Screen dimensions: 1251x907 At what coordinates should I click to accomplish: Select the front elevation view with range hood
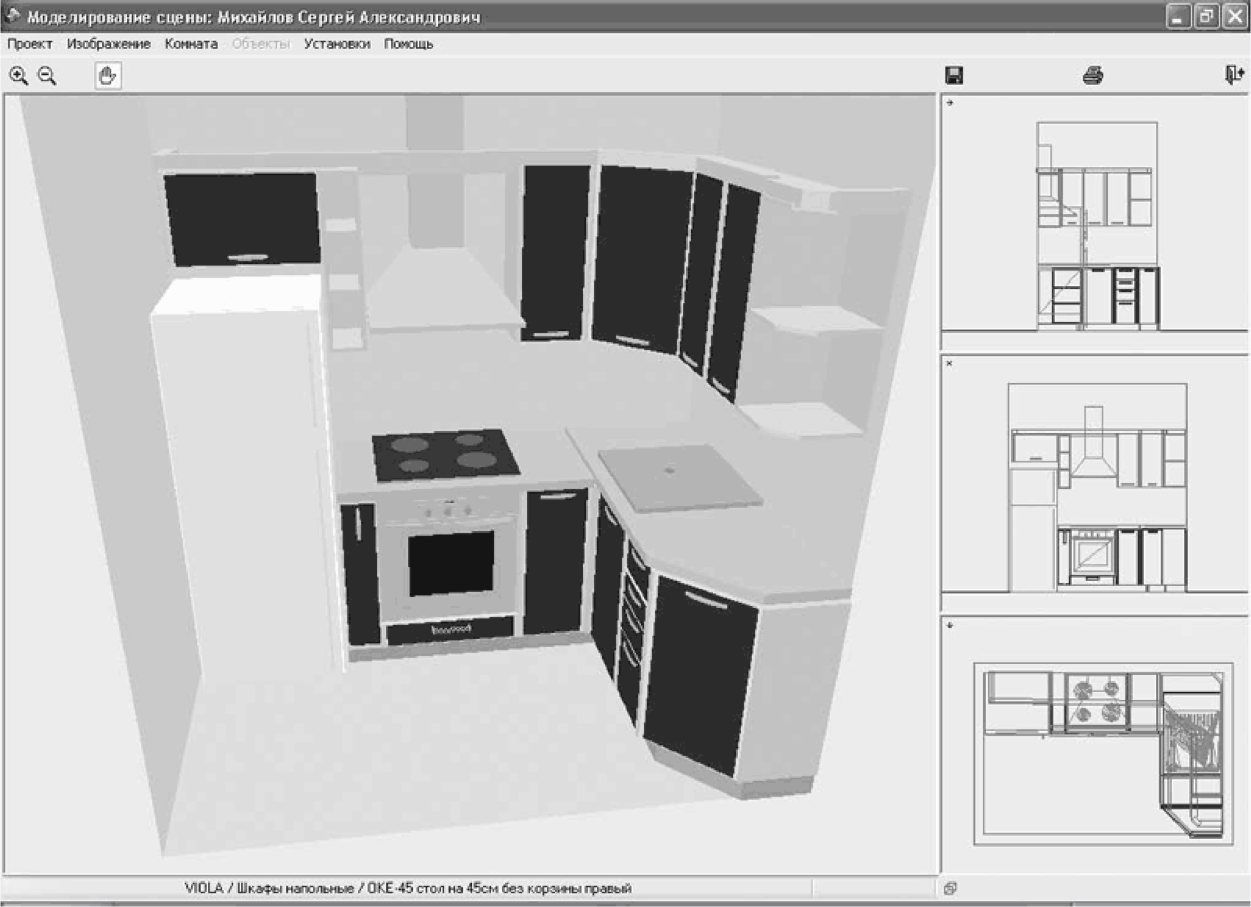(x=1097, y=487)
